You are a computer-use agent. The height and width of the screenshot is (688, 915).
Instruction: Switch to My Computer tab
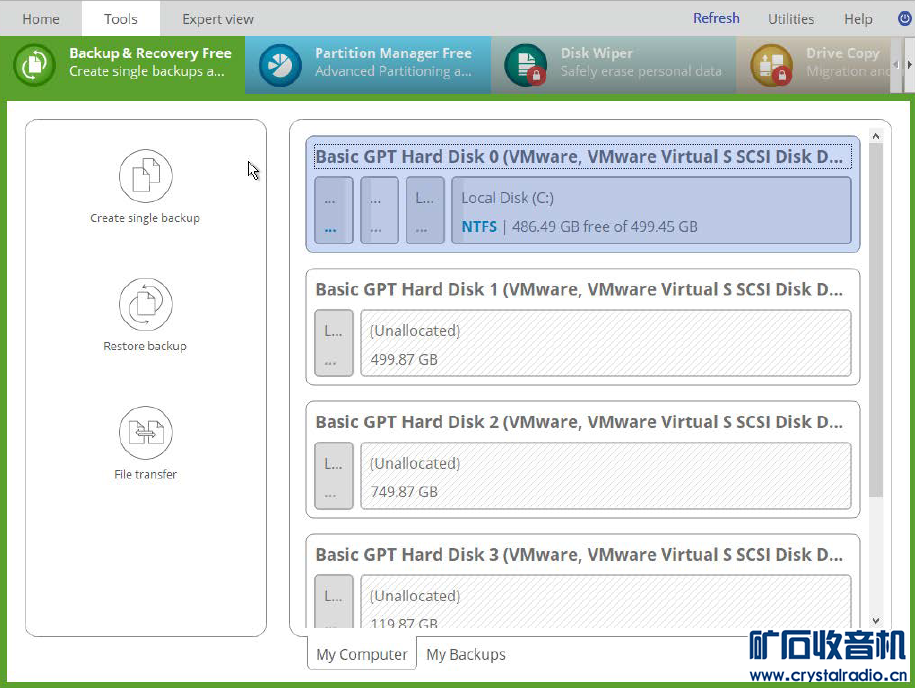click(x=362, y=654)
